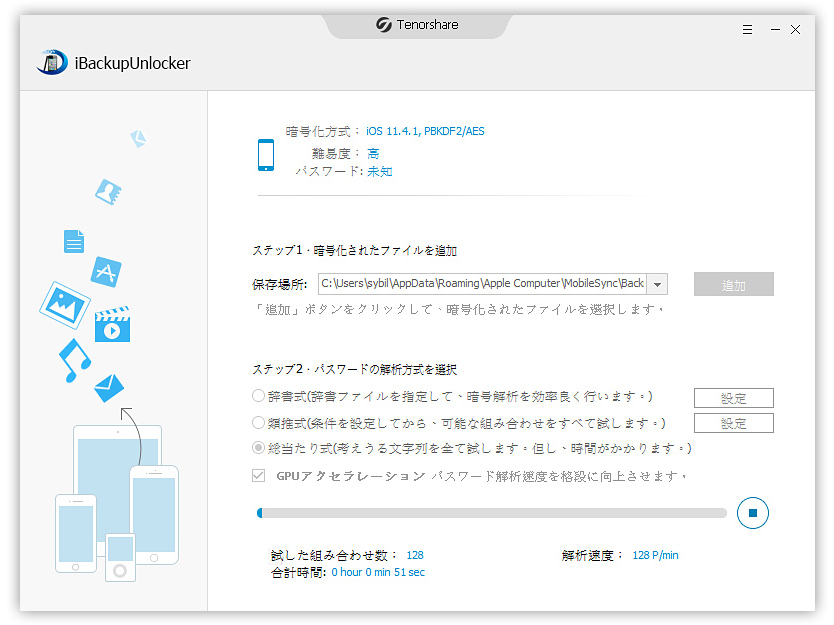This screenshot has width=834, height=625.
Task: Stop the password analysis with stop button
Action: (x=753, y=513)
